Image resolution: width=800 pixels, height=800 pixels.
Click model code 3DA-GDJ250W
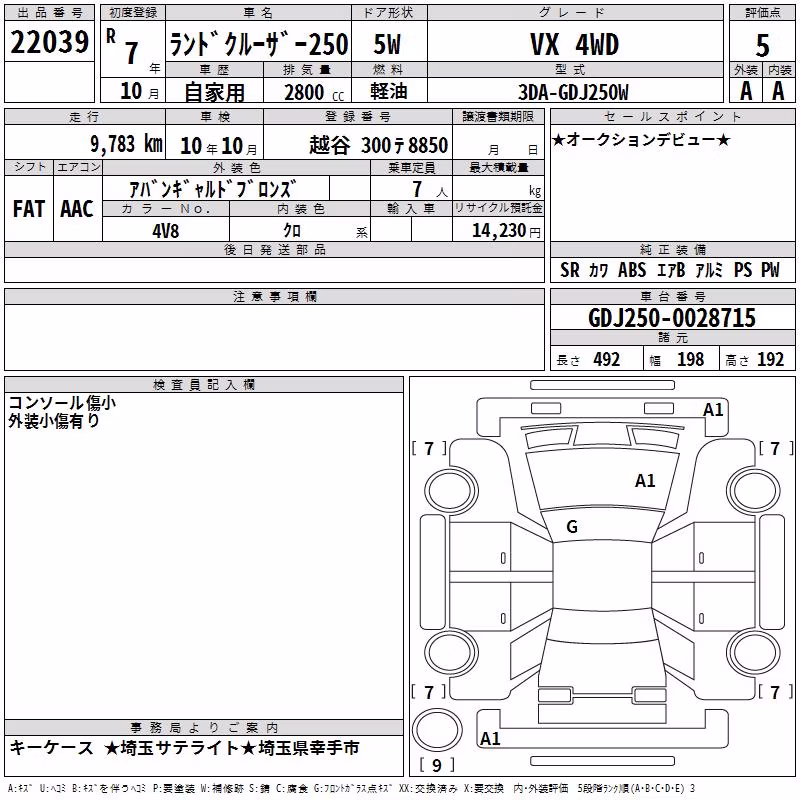tap(573, 92)
